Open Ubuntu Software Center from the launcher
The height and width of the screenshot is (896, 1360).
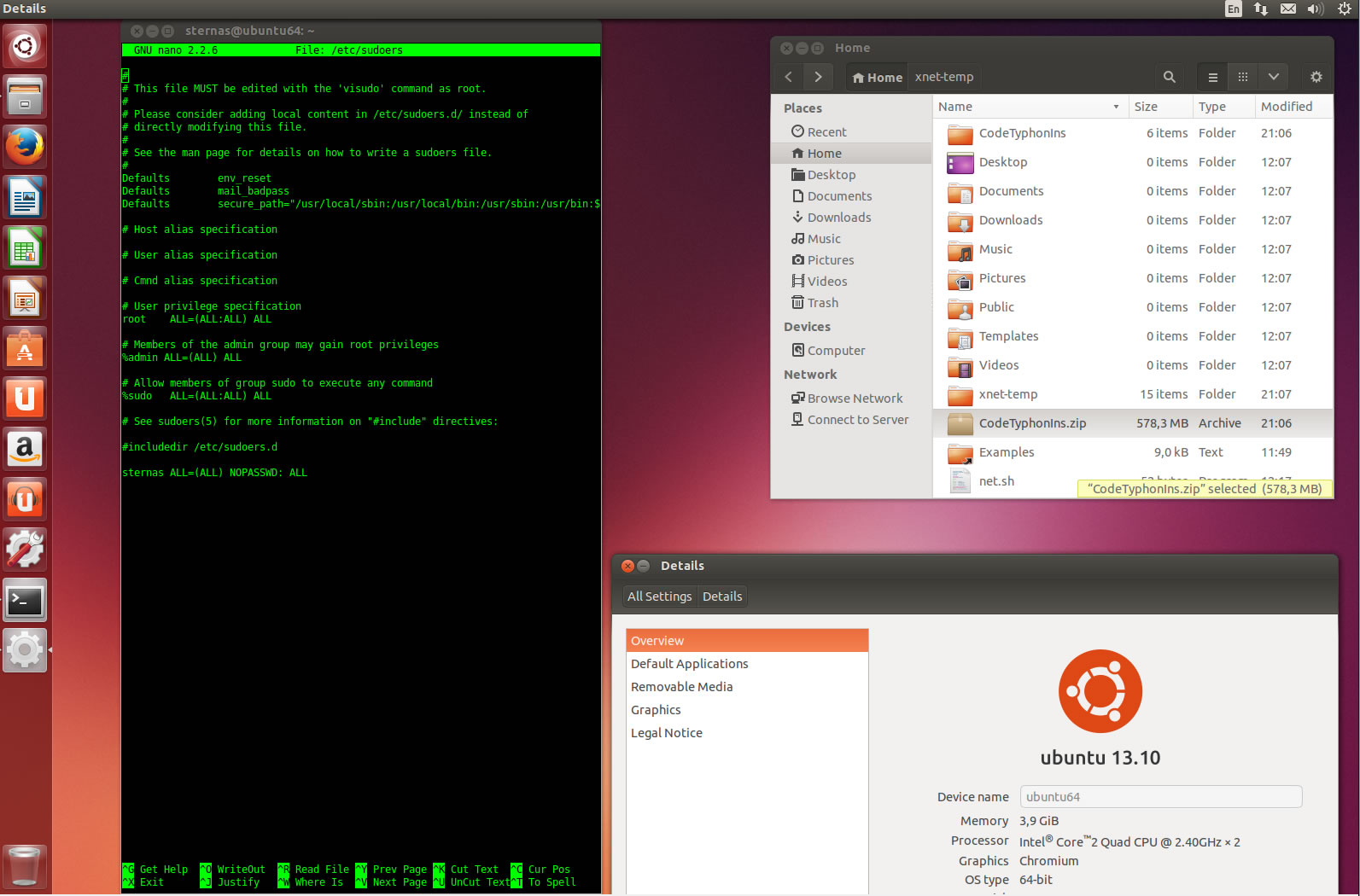coord(25,349)
